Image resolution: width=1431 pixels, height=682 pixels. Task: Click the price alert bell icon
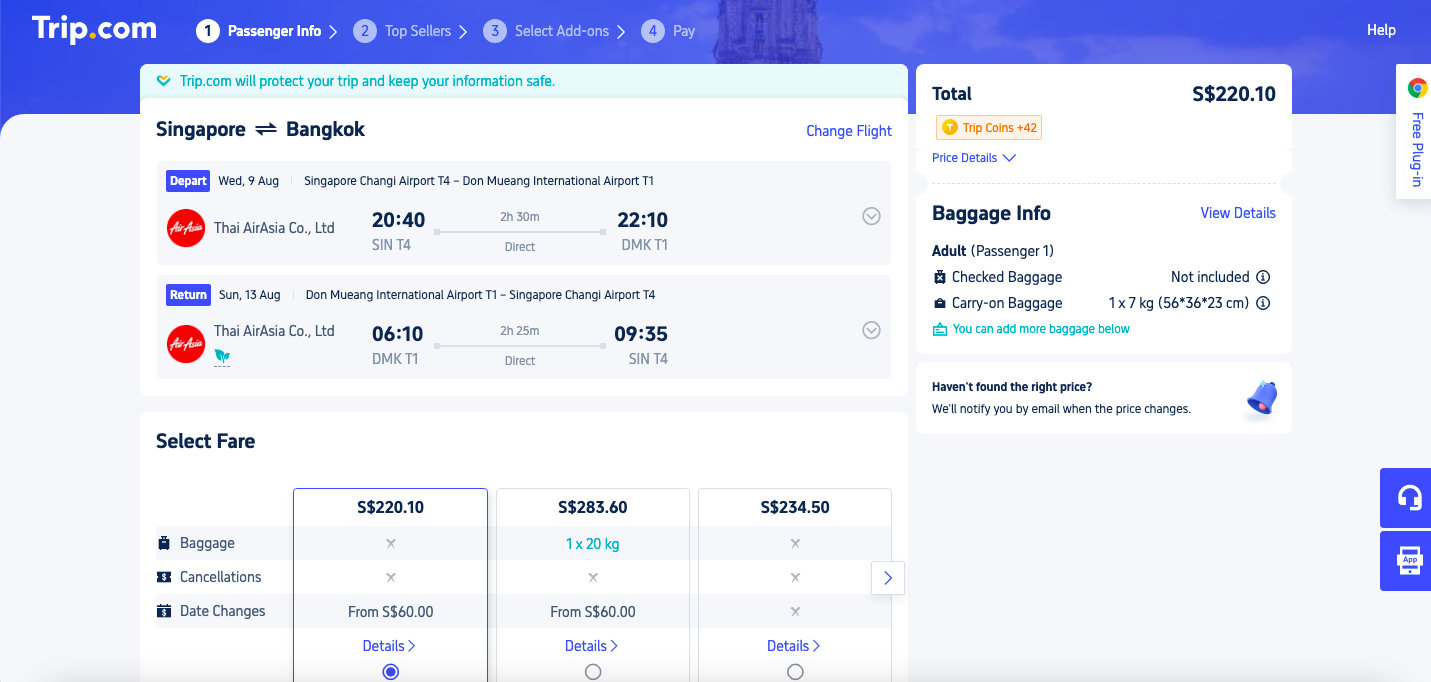(x=1261, y=398)
